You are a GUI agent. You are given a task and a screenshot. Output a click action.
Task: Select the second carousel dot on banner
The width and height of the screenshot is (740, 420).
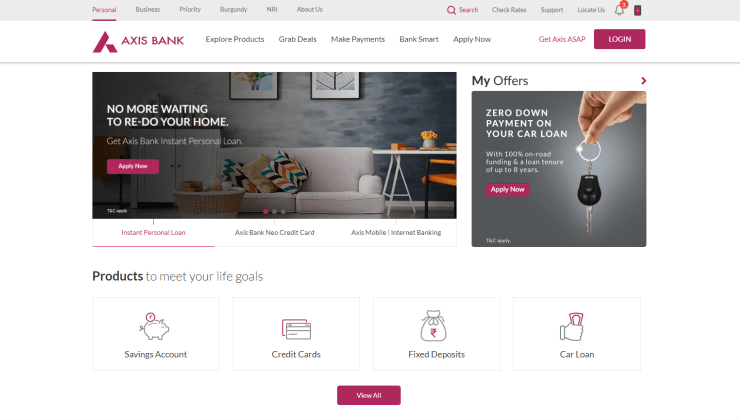pyautogui.click(x=274, y=211)
